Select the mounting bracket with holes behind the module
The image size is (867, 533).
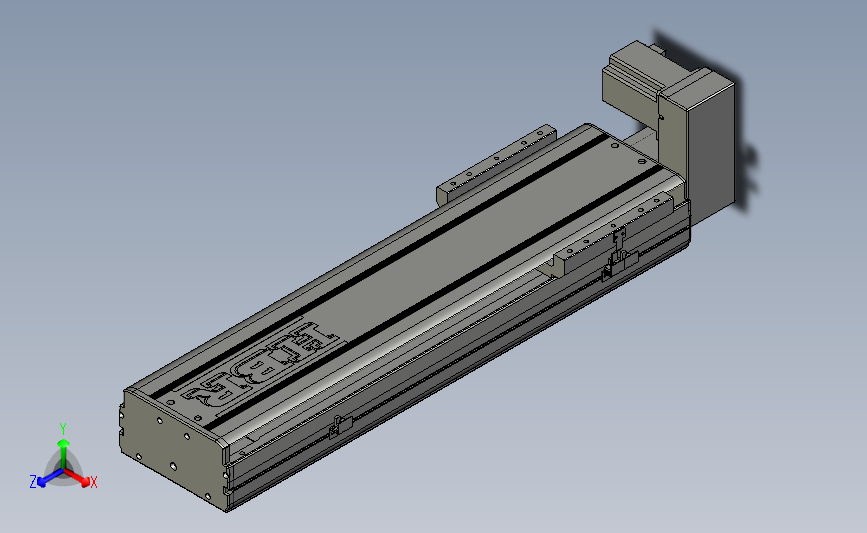pyautogui.click(x=497, y=164)
